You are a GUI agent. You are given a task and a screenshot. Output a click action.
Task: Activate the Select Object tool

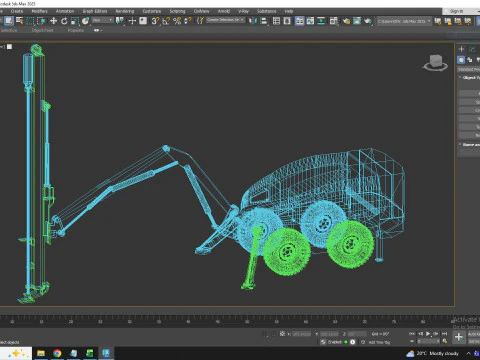point(9,21)
